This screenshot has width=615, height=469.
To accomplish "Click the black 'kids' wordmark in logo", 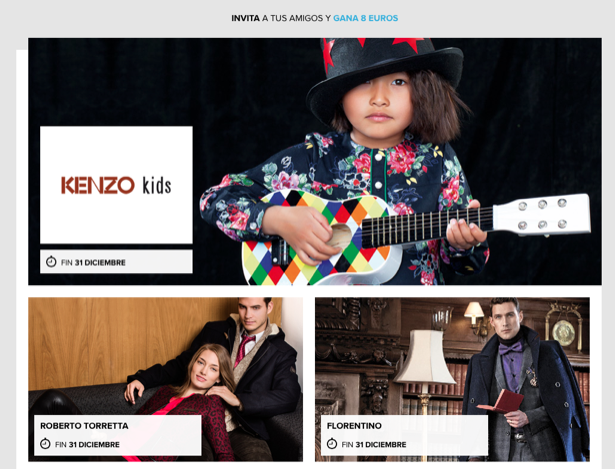I will point(156,185).
